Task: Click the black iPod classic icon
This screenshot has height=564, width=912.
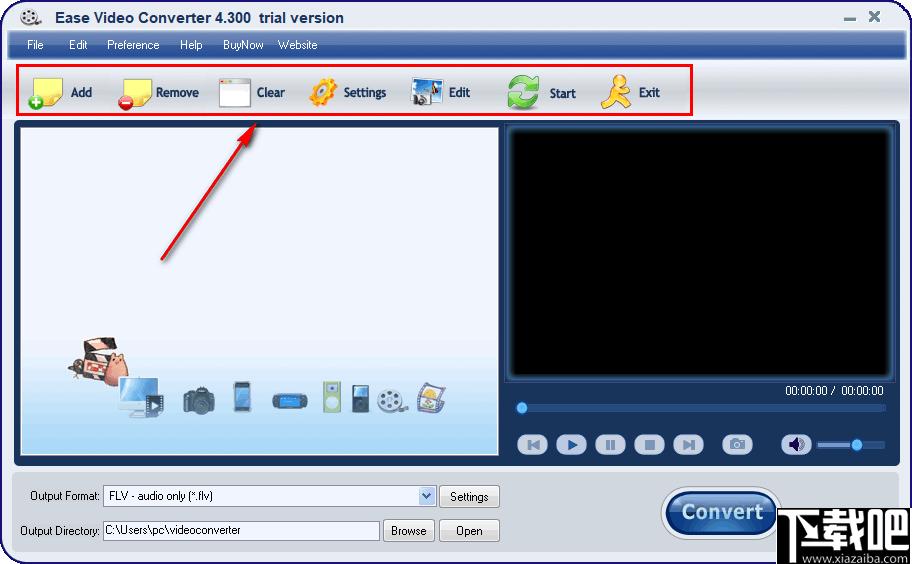Action: click(360, 398)
